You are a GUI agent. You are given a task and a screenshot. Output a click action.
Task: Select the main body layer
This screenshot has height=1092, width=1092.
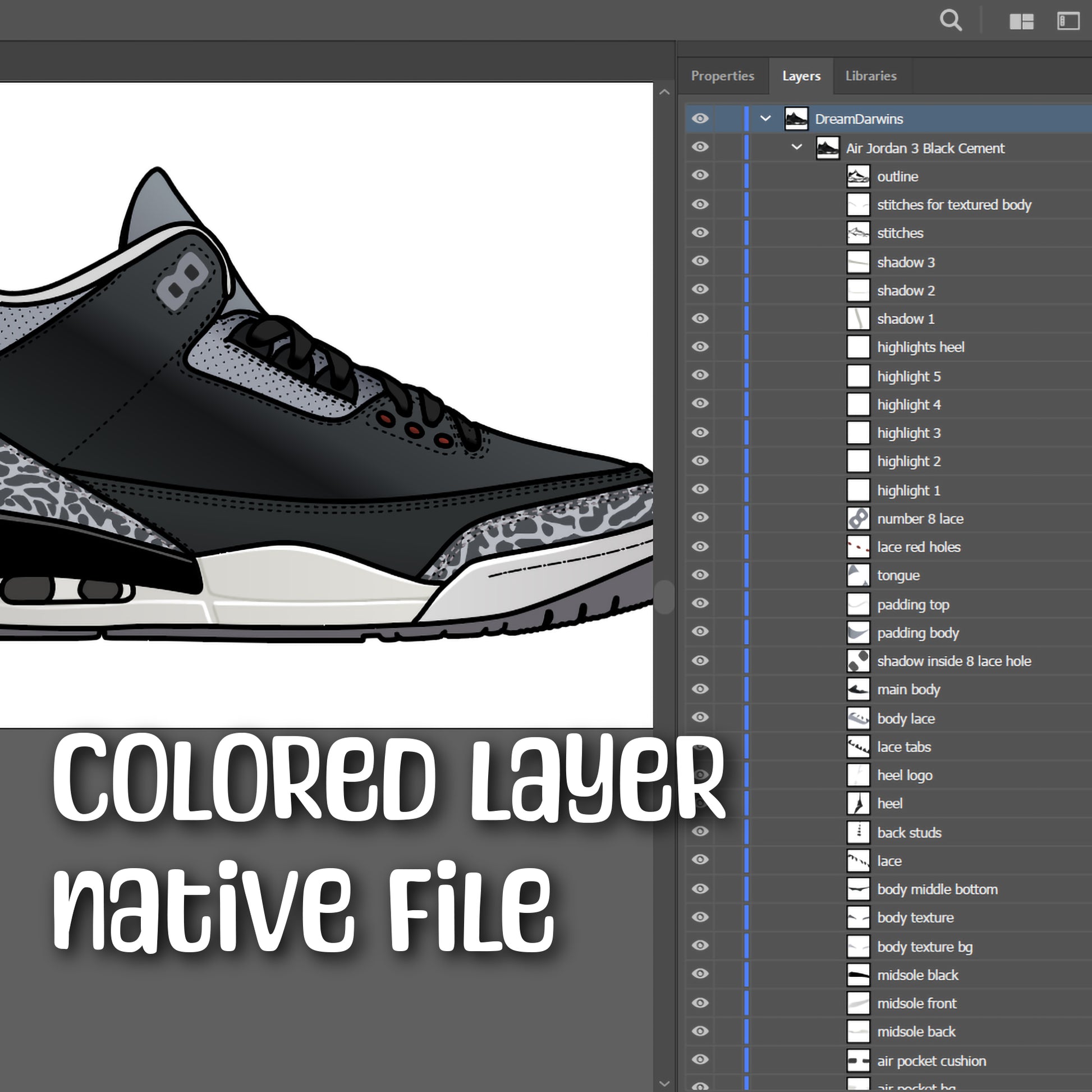coord(909,689)
